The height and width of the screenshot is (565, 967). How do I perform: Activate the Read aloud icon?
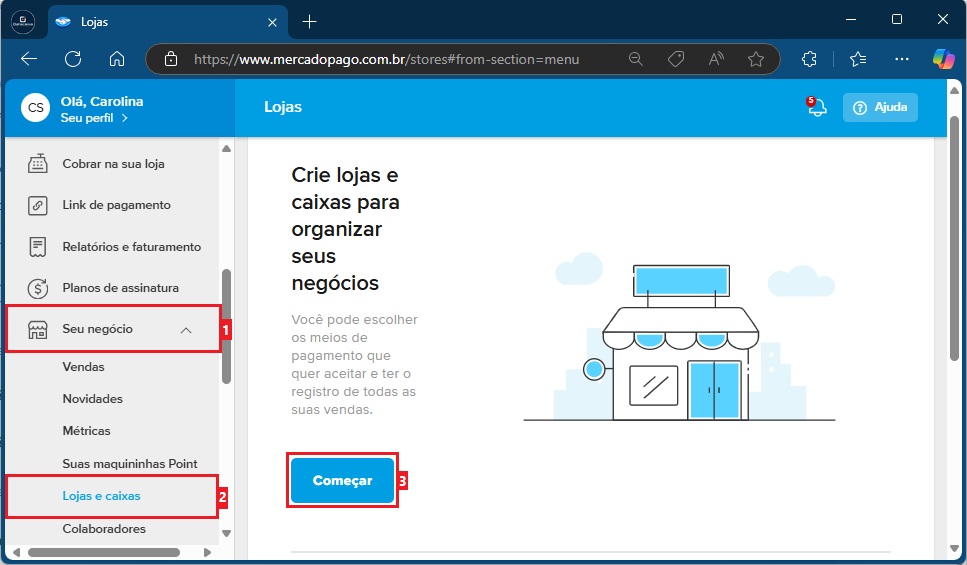[x=716, y=59]
